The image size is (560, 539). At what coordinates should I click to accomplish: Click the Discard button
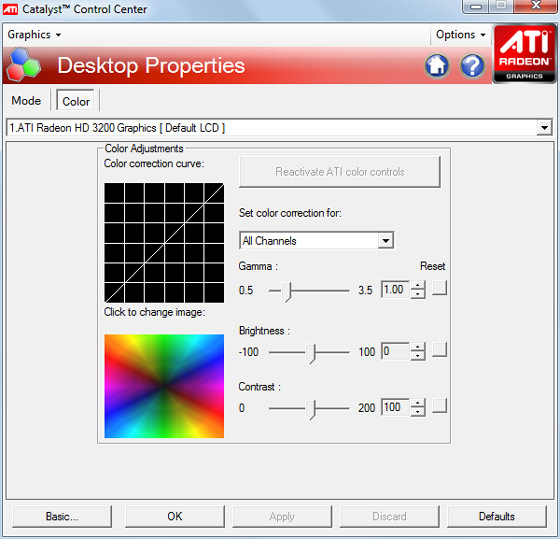[389, 516]
